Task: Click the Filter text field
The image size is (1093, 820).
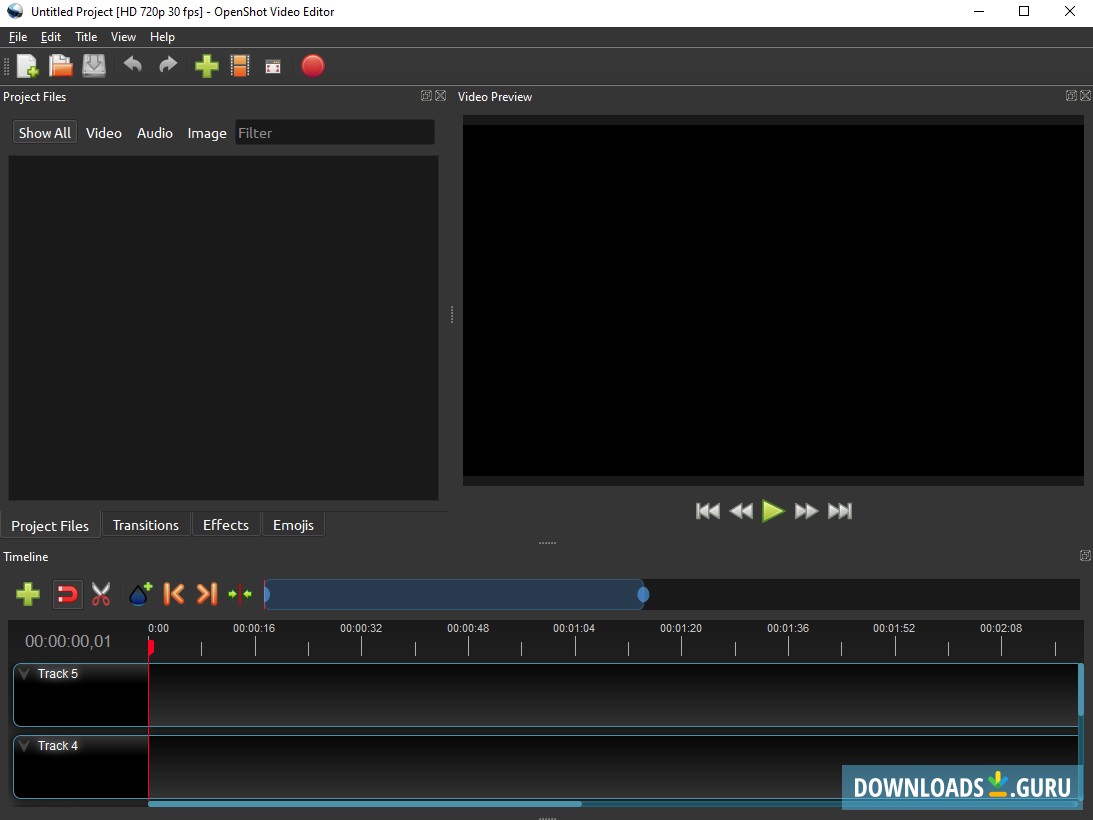Action: [334, 133]
